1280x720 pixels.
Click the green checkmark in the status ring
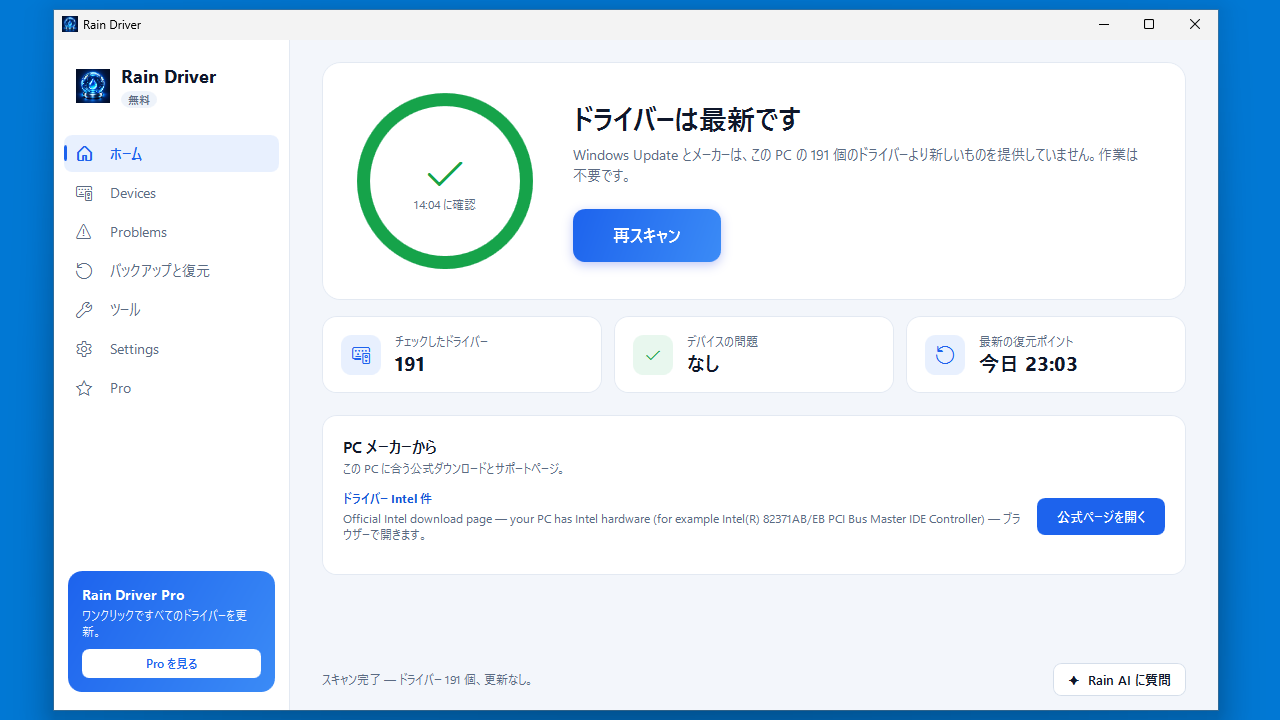445,174
